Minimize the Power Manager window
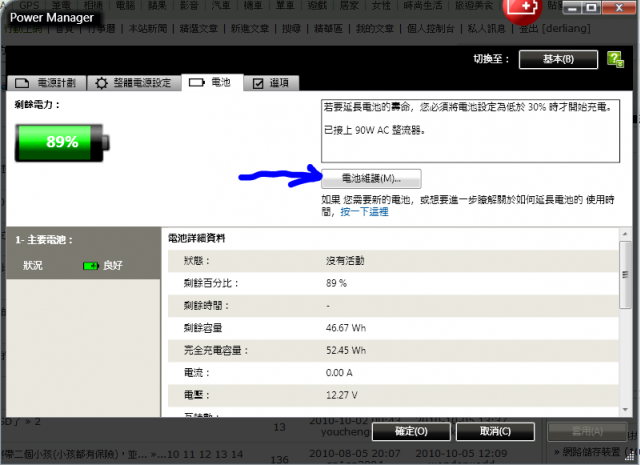Screen dimensions: 640x465 tap(573, 8)
